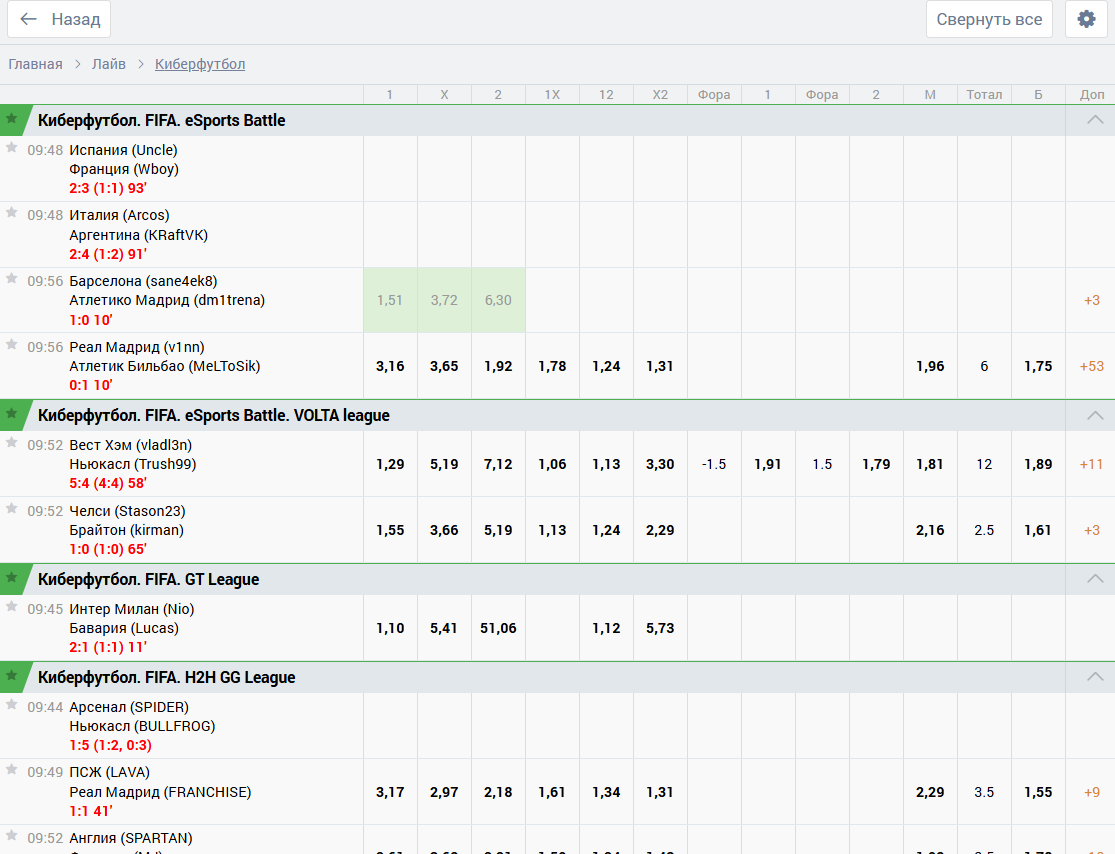Star the Интер Милан vs Бавария match
Image resolution: width=1115 pixels, height=854 pixels.
[12, 607]
